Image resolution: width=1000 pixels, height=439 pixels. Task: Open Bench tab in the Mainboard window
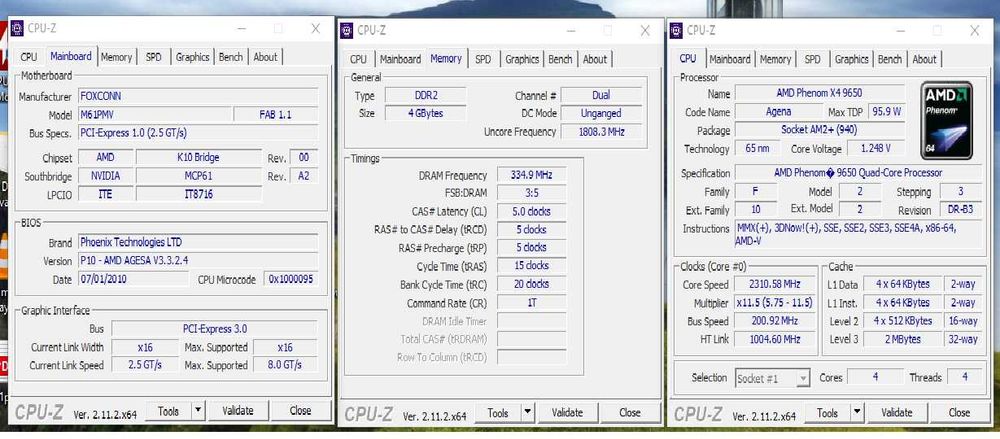pos(230,57)
